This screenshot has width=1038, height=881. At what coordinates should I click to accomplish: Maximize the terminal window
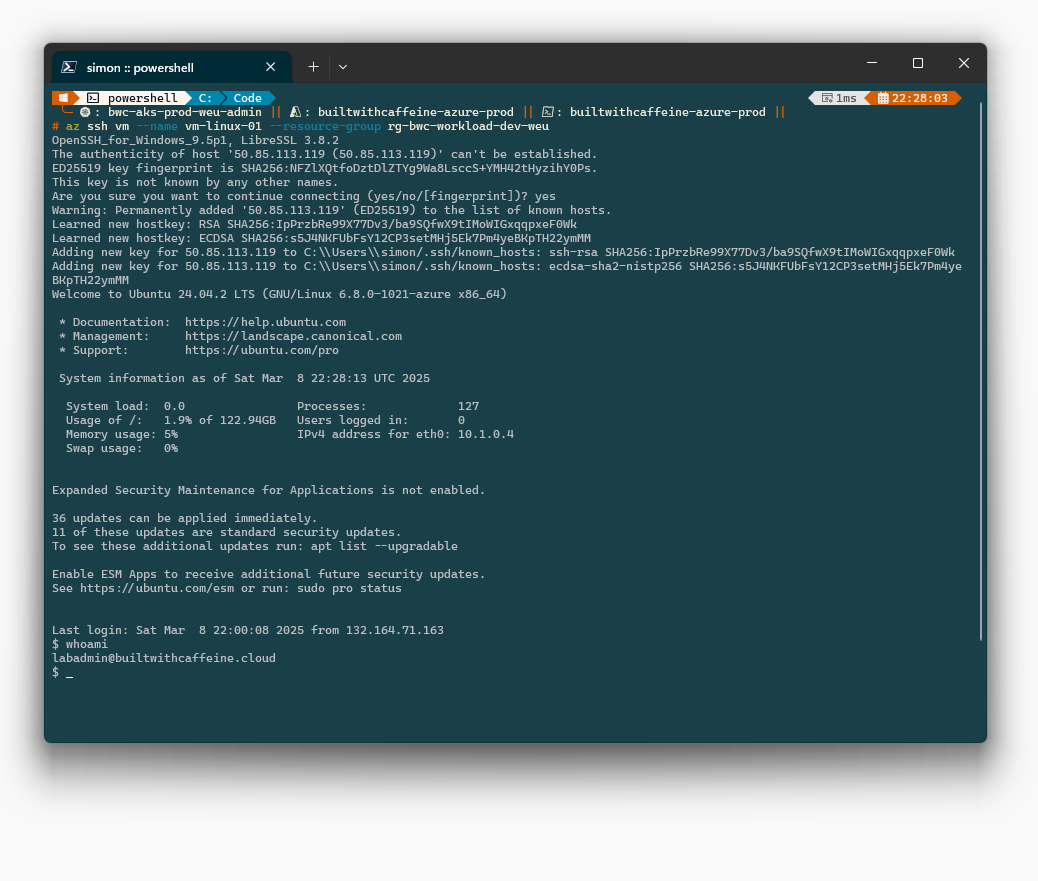(x=918, y=63)
